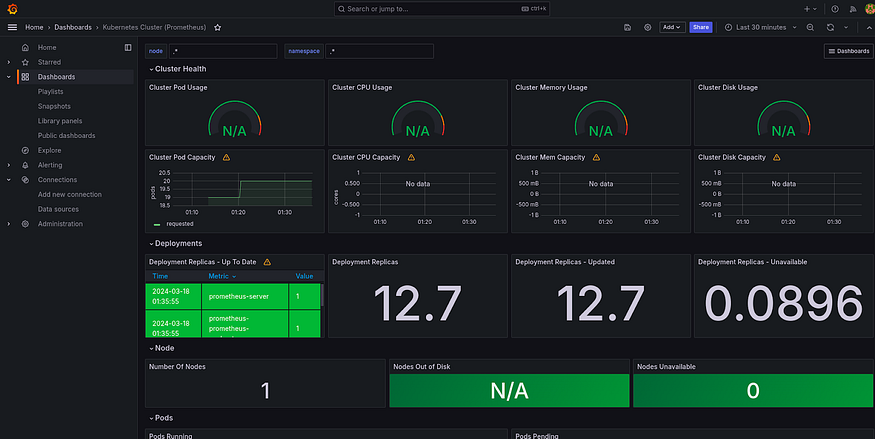The width and height of the screenshot is (875, 439).
Task: Open Explore via the compass icon
Action: point(25,151)
